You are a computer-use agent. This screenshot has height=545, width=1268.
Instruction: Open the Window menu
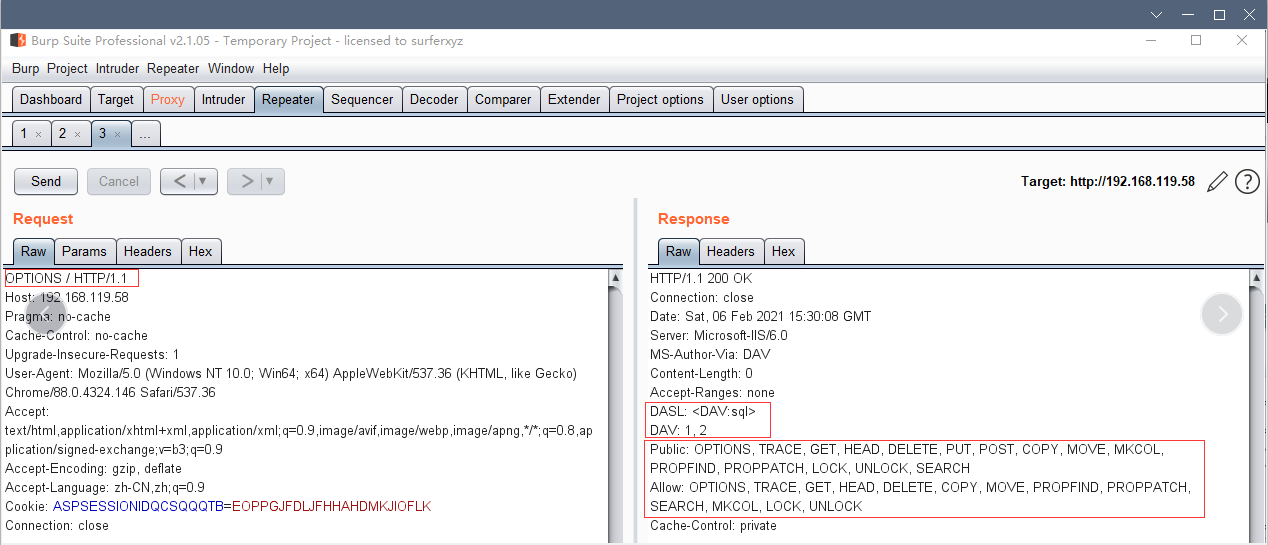pyautogui.click(x=231, y=69)
